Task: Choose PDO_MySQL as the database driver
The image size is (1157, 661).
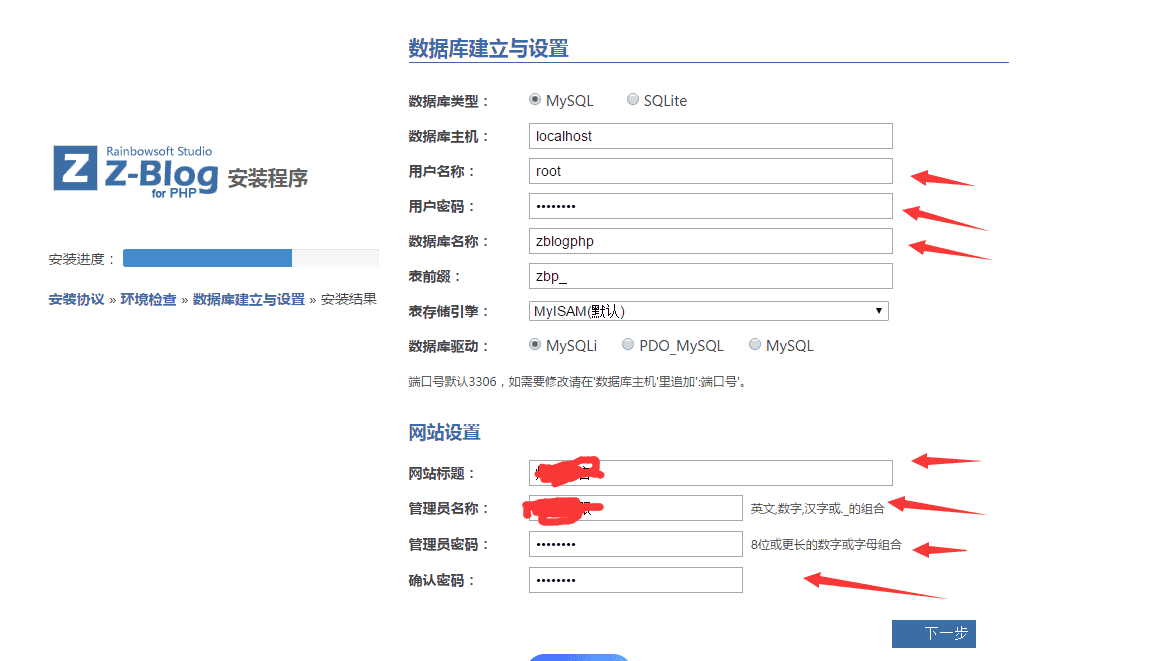Action: click(628, 344)
